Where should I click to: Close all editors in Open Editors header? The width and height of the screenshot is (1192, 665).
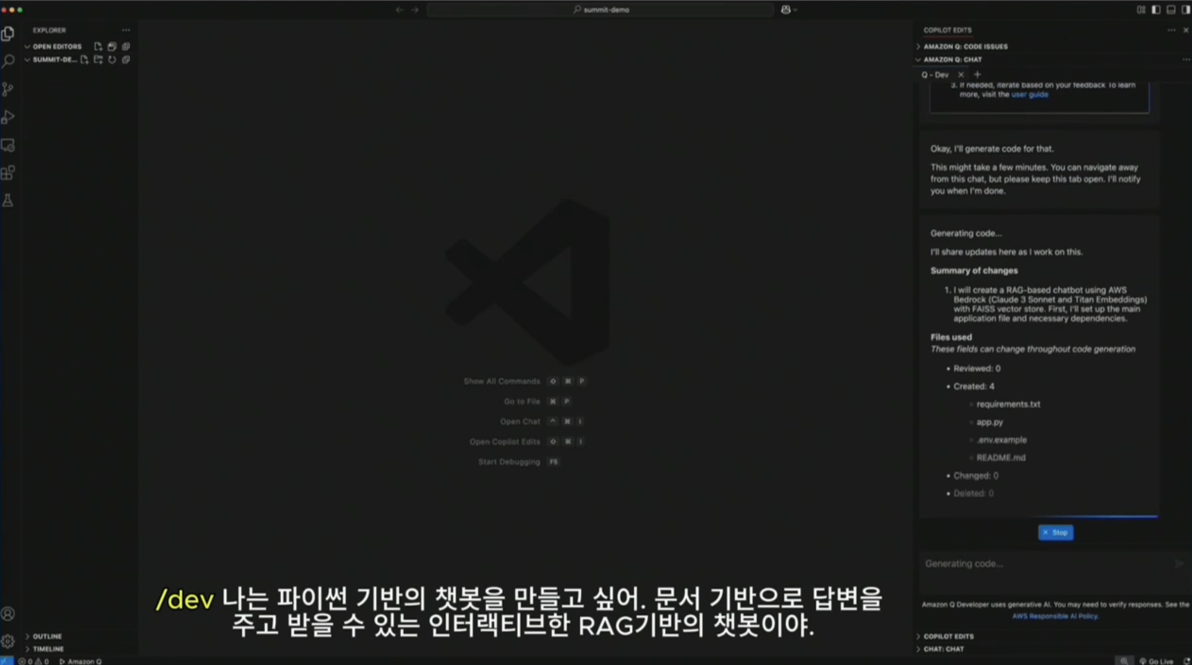pos(126,46)
